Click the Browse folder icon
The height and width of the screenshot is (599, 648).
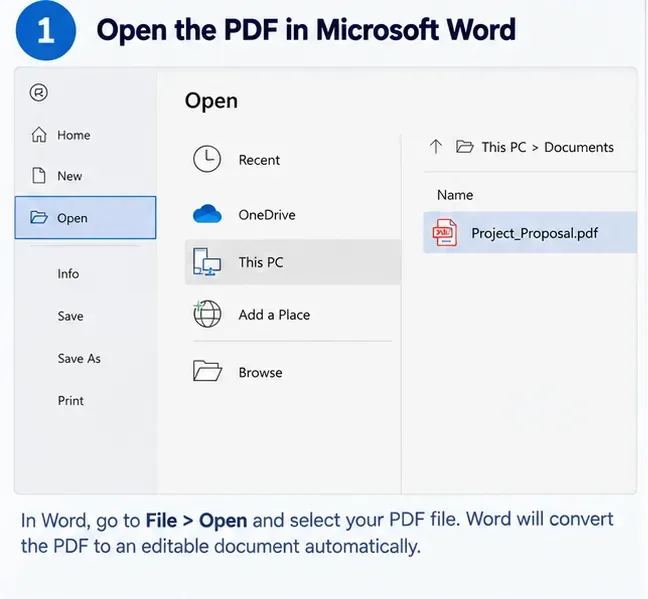tap(207, 370)
